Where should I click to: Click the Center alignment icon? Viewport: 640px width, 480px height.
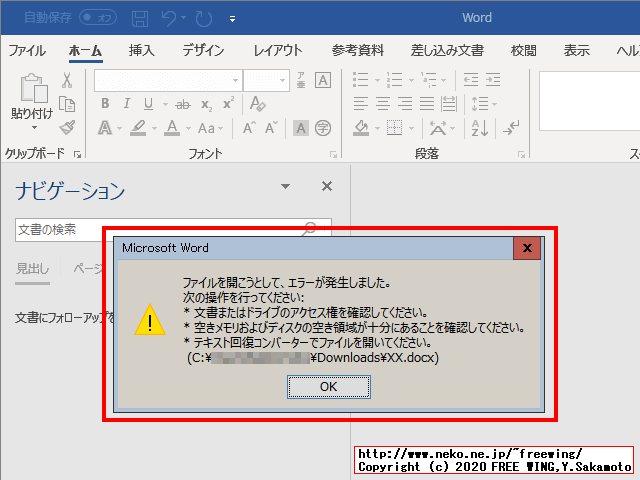tap(383, 104)
